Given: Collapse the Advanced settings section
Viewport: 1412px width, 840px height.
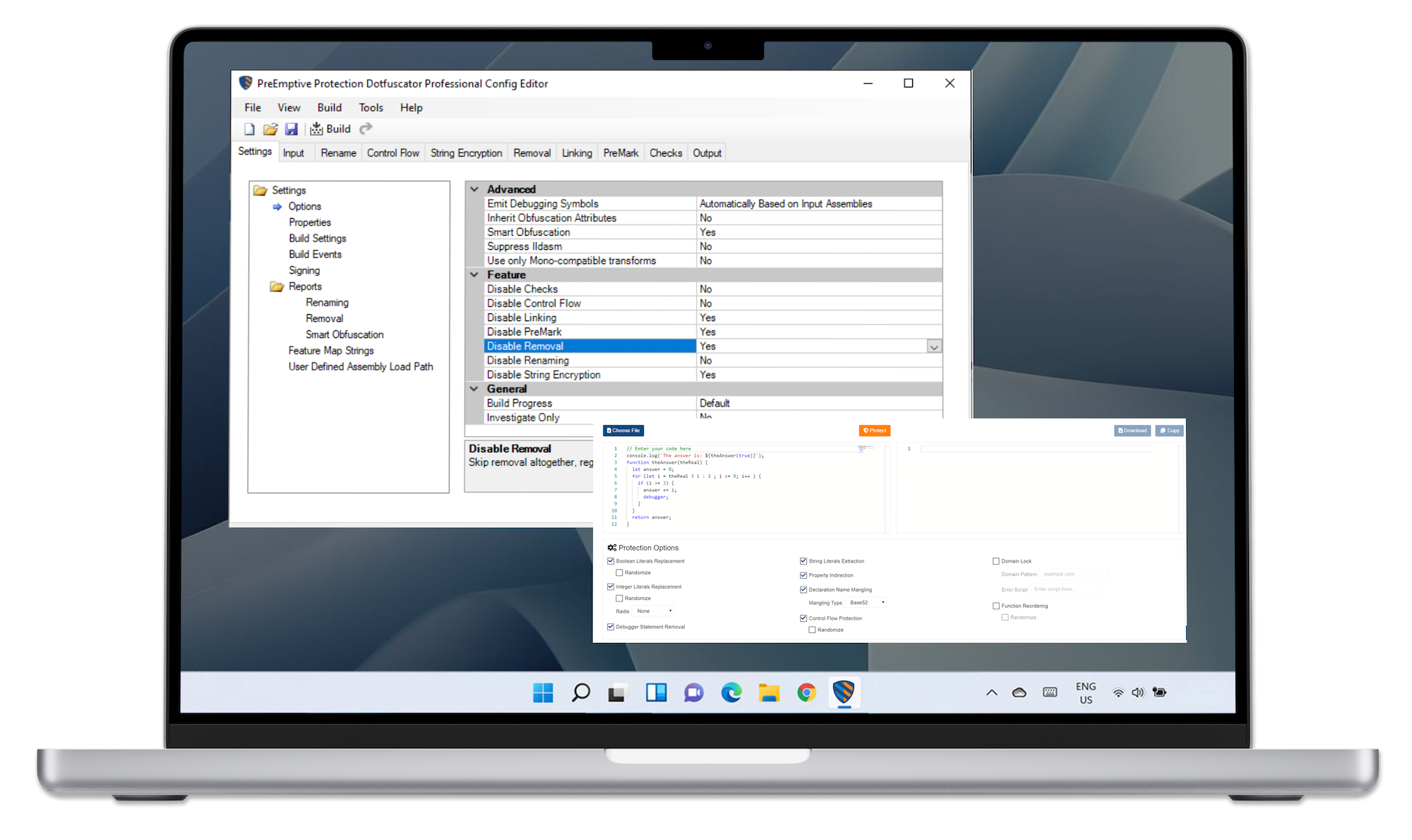Looking at the screenshot, I should click(x=474, y=188).
